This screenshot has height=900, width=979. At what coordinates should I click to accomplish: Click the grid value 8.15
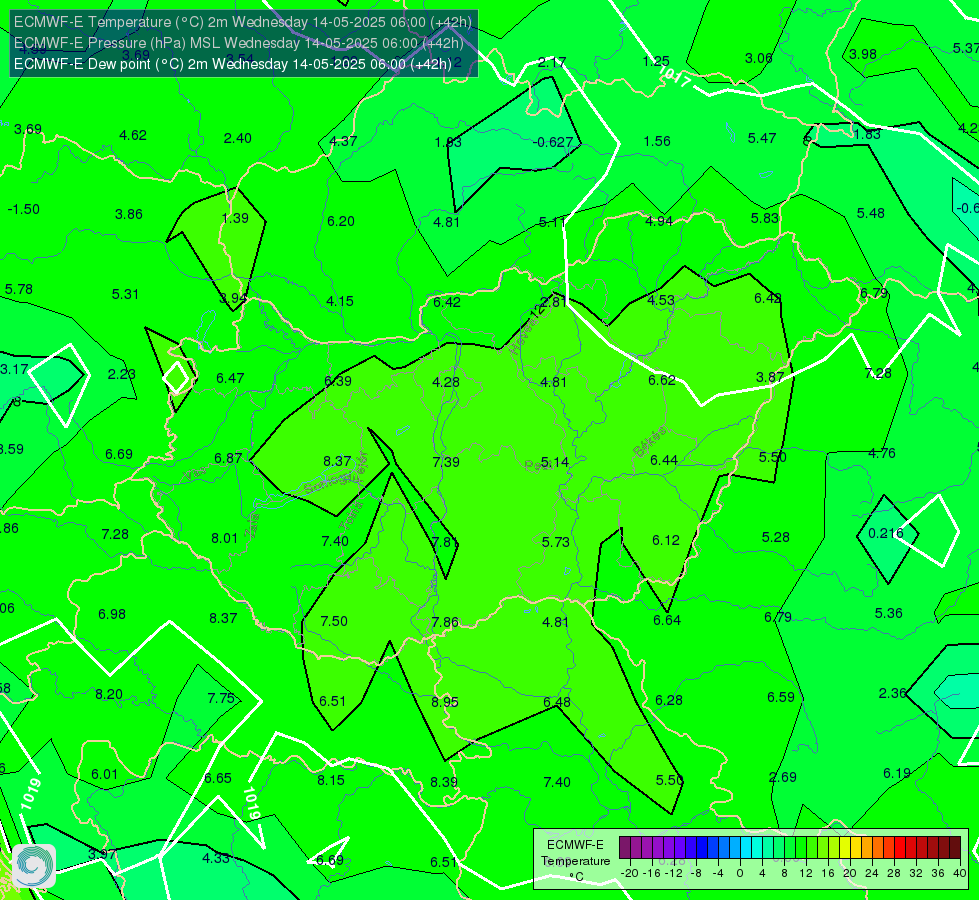(330, 780)
